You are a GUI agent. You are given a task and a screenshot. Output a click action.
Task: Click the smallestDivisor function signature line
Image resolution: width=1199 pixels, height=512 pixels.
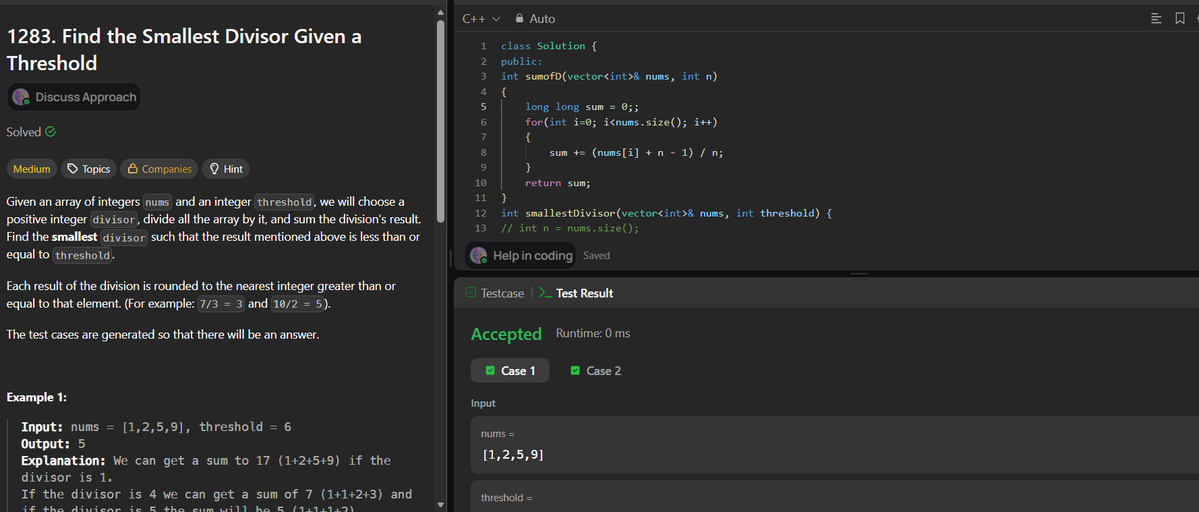pos(665,213)
